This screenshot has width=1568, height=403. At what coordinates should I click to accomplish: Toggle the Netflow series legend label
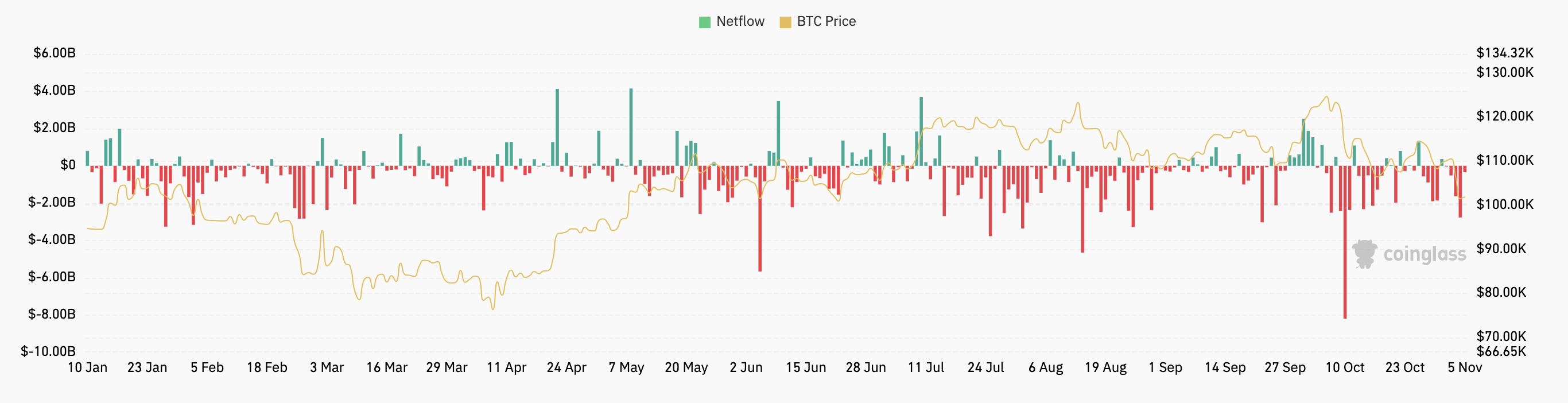click(x=740, y=21)
